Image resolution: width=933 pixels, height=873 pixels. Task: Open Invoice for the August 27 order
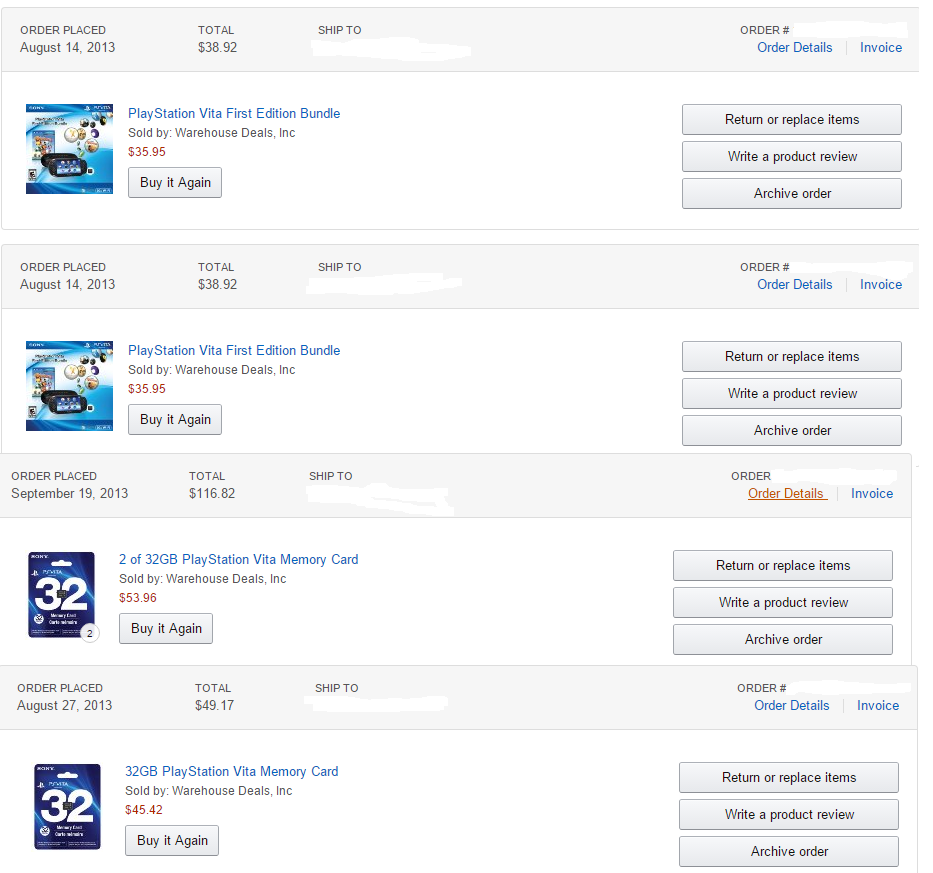(877, 705)
